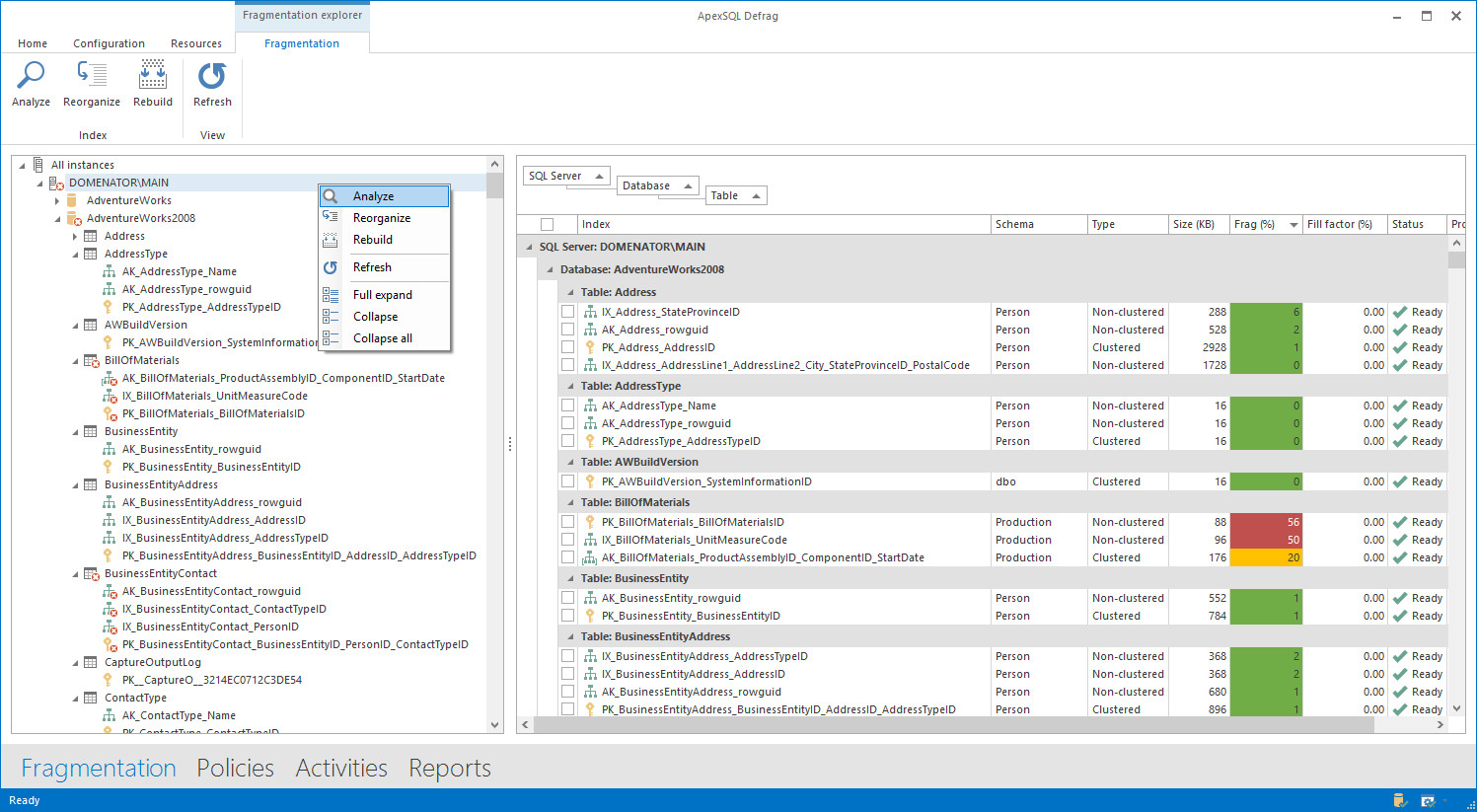Click the Refresh ribbon icon
The width and height of the screenshot is (1477, 812).
coord(212,75)
